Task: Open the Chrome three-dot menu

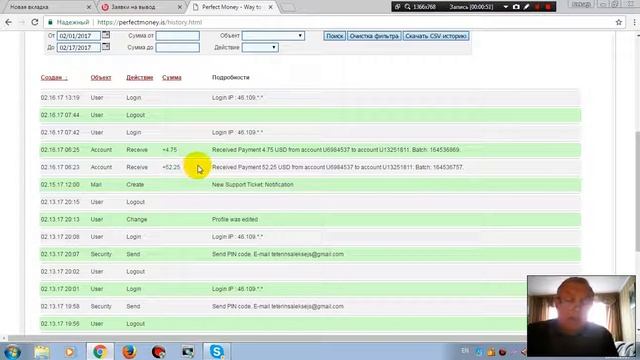Action: [x=634, y=22]
